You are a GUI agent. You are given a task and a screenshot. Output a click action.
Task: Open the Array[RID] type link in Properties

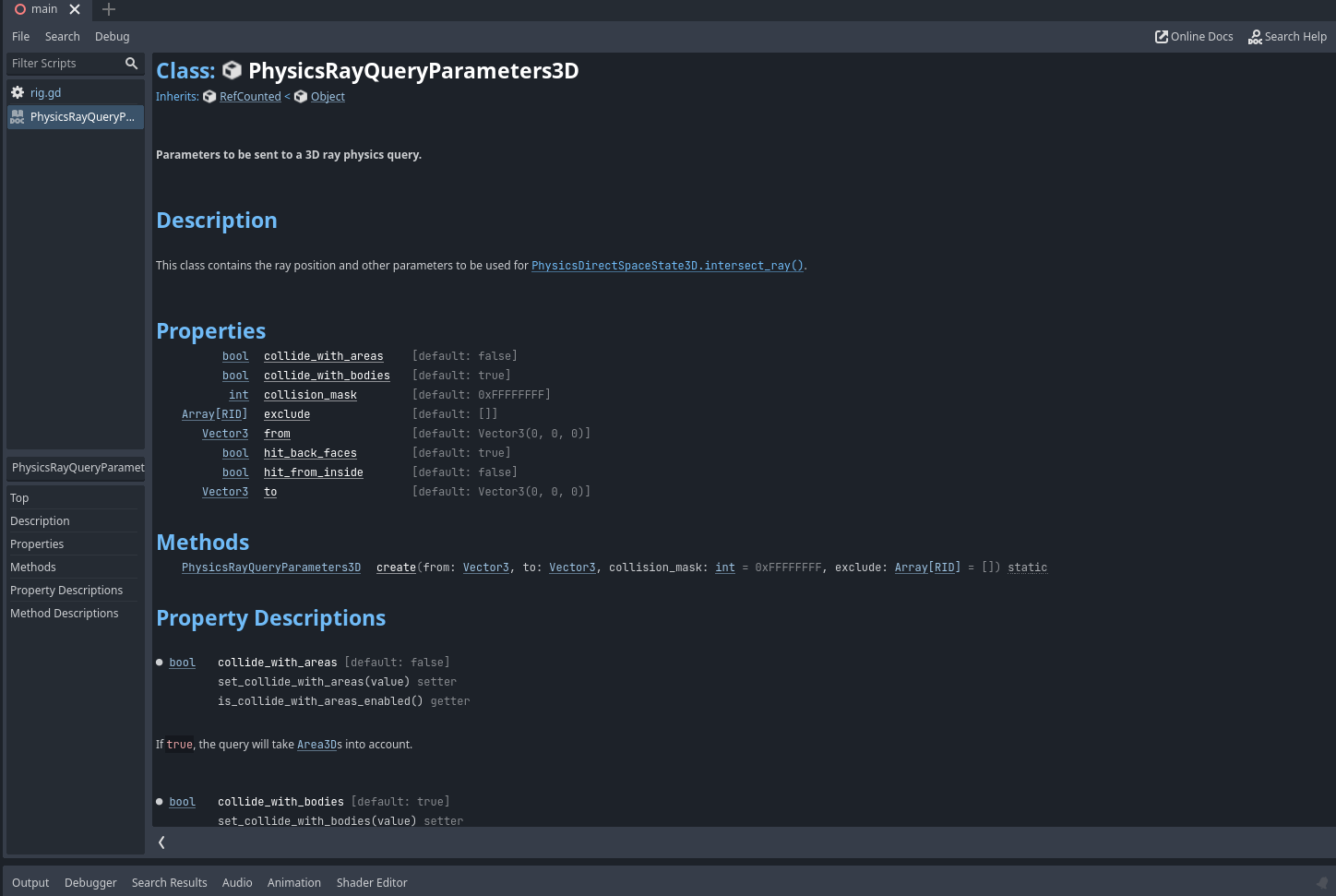click(x=215, y=414)
